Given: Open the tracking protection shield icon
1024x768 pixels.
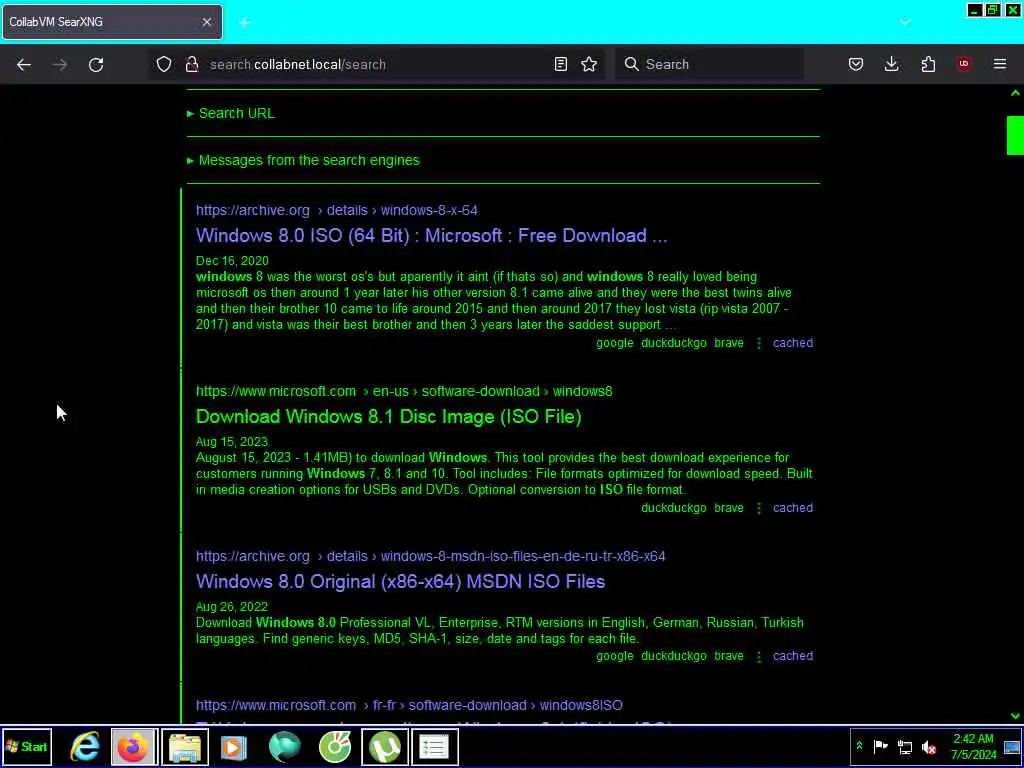Looking at the screenshot, I should [164, 64].
